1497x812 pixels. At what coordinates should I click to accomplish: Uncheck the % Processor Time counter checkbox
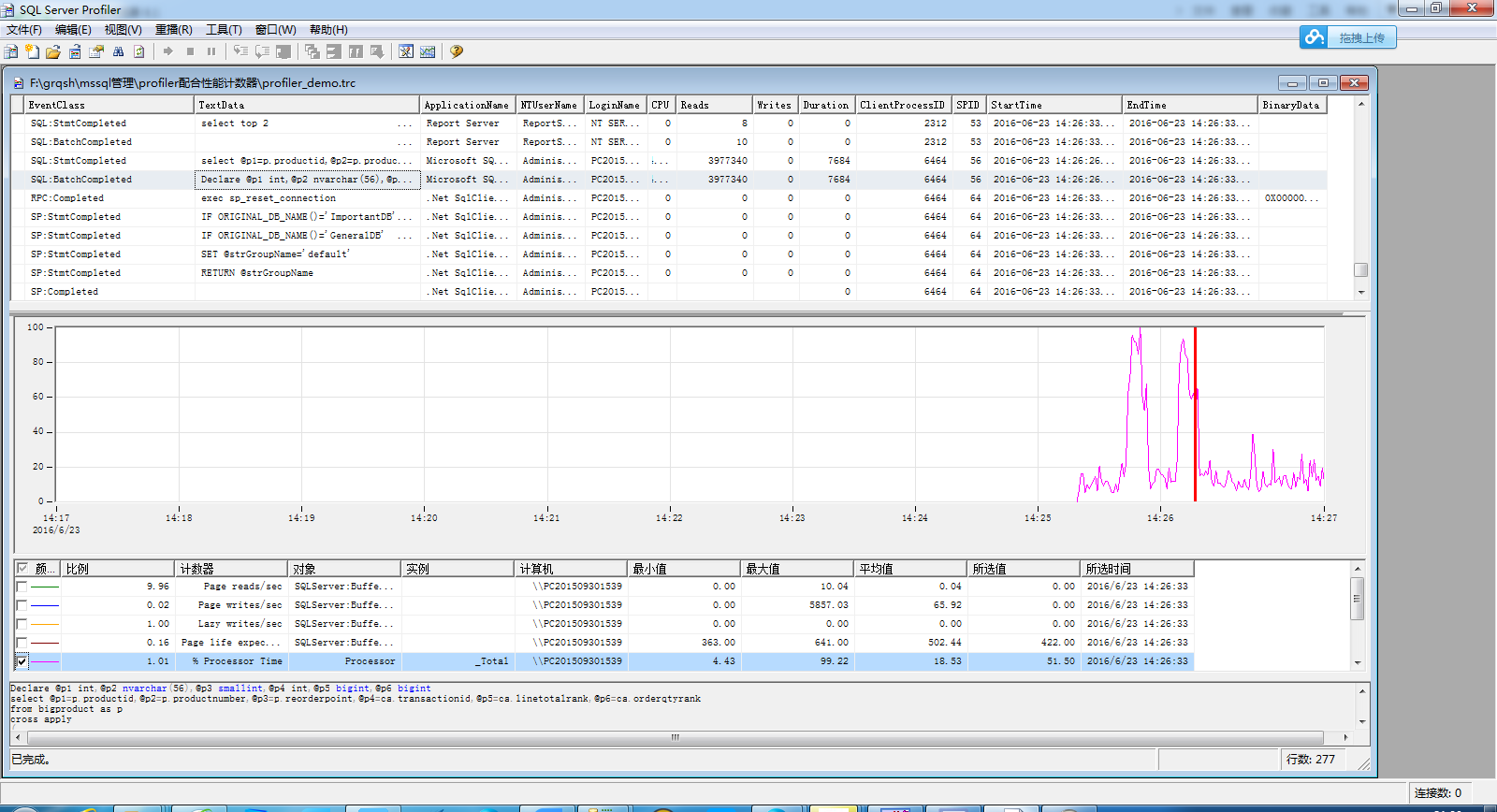22,661
